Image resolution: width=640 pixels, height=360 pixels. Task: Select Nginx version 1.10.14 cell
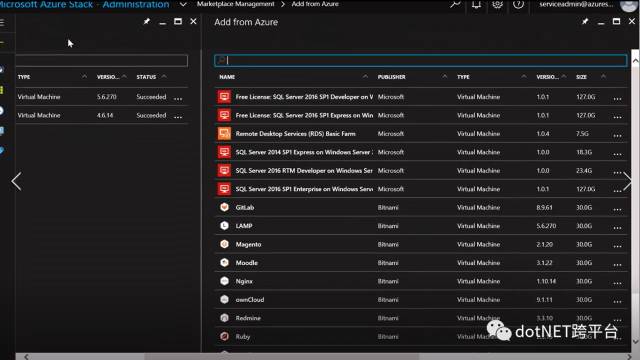click(546, 281)
